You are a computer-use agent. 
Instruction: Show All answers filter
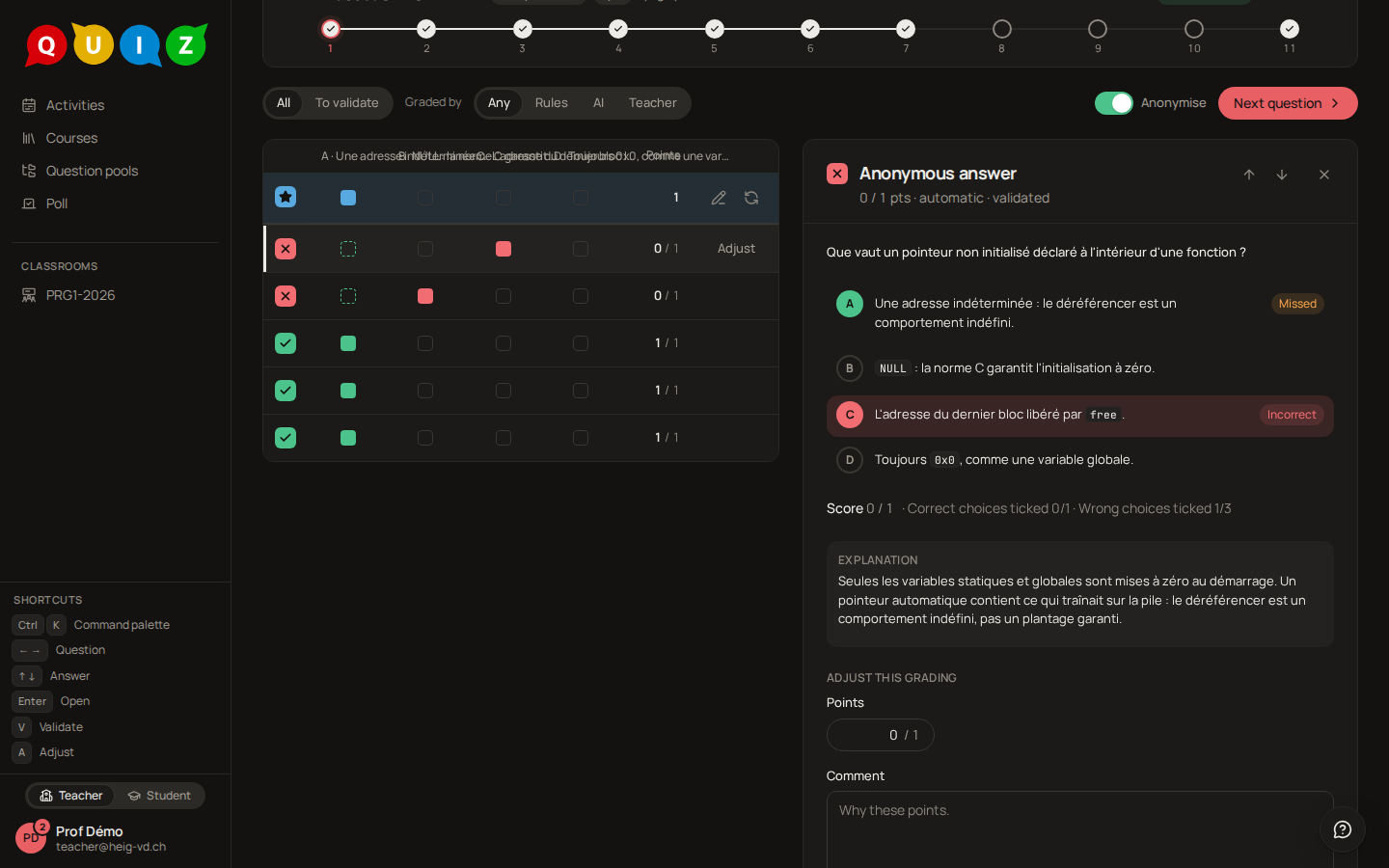click(284, 103)
